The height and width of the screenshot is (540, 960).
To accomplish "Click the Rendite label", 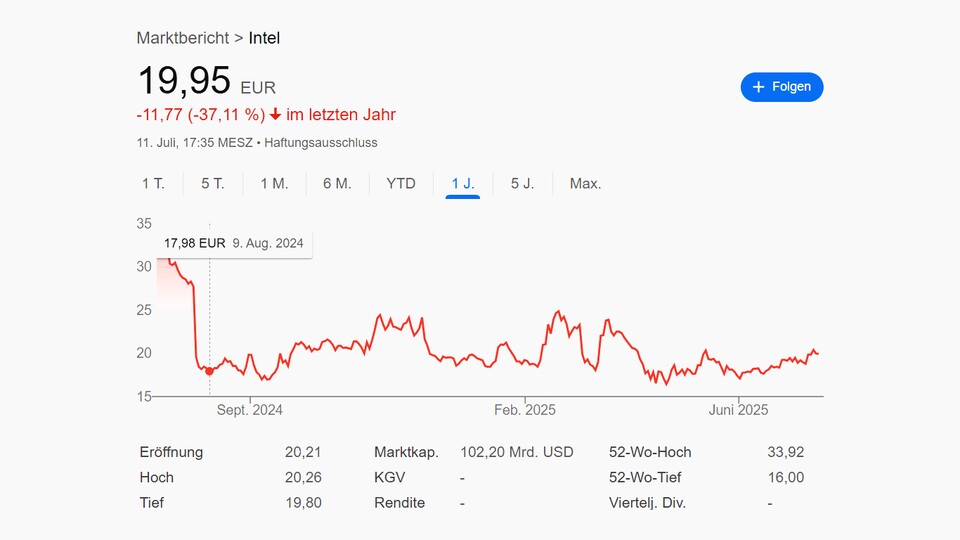I will pos(399,503).
